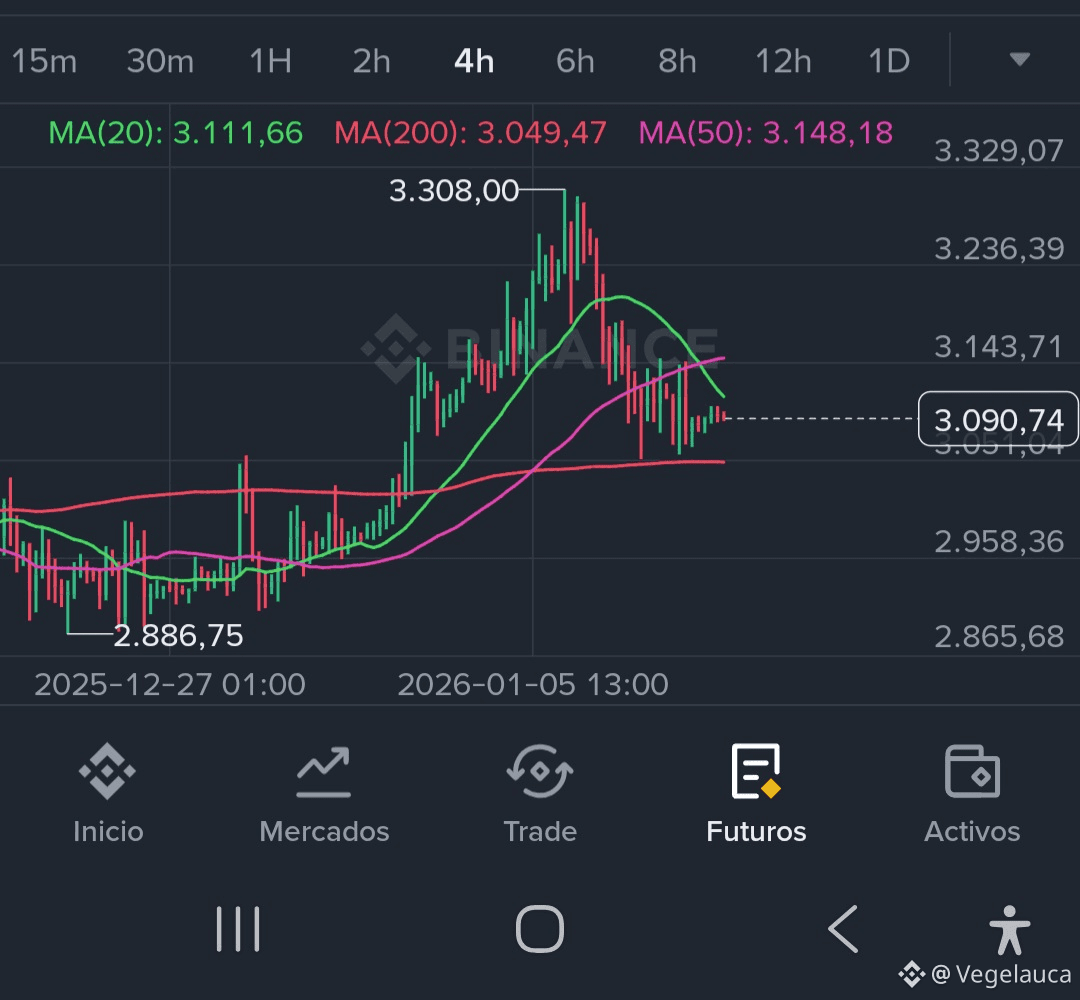Tap the Android recent apps icon
Screen dimensions: 1080x1000
point(238,929)
